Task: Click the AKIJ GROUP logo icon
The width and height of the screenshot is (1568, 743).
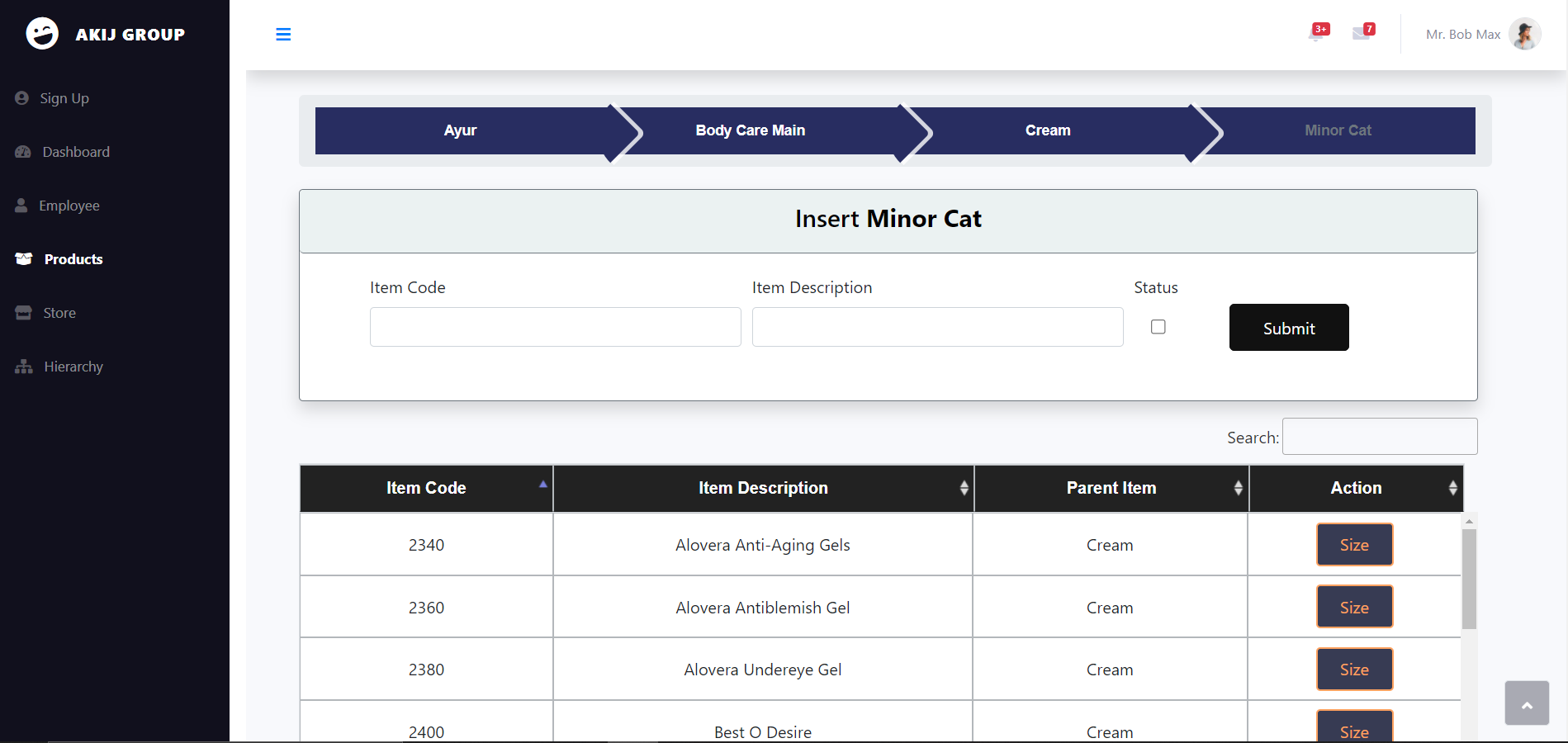Action: point(42,34)
